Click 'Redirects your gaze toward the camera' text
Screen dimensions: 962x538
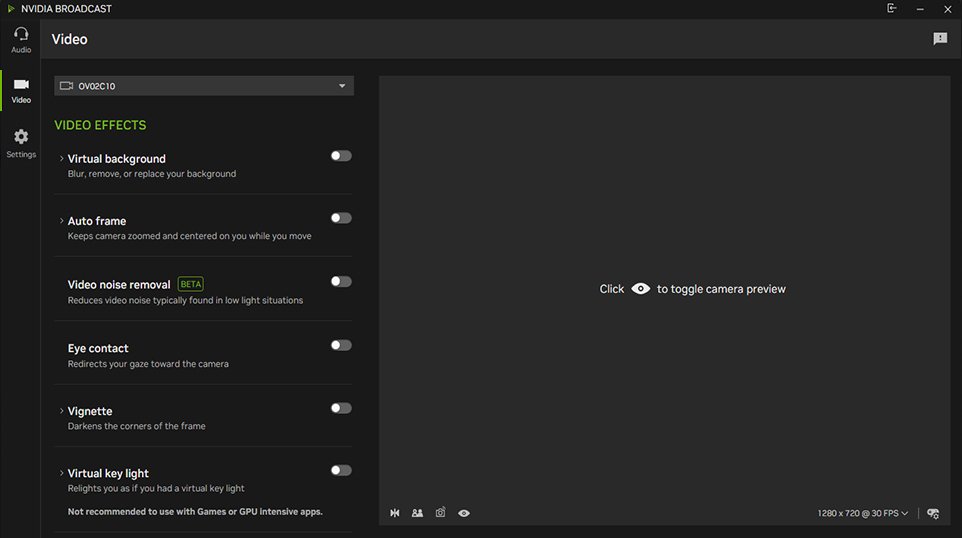pos(148,364)
